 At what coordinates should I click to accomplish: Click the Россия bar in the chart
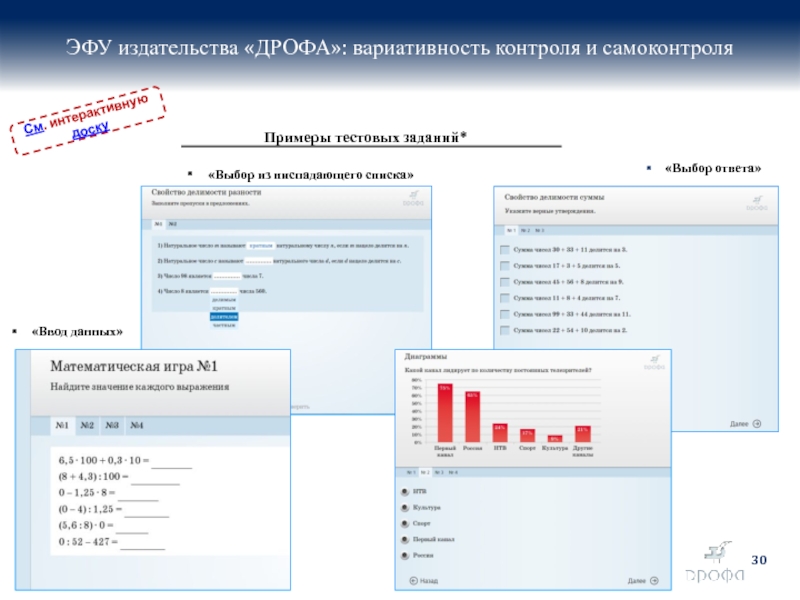pyautogui.click(x=472, y=417)
